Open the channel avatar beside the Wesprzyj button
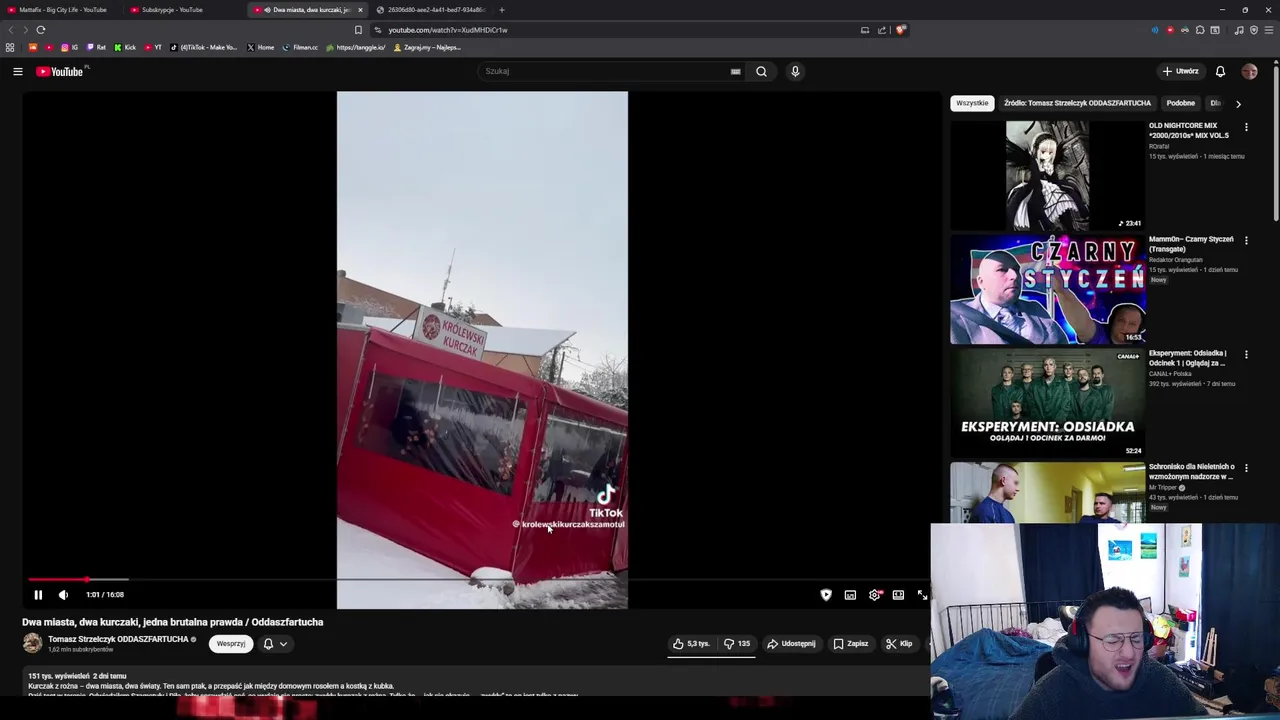The image size is (1280, 720). pyautogui.click(x=33, y=644)
